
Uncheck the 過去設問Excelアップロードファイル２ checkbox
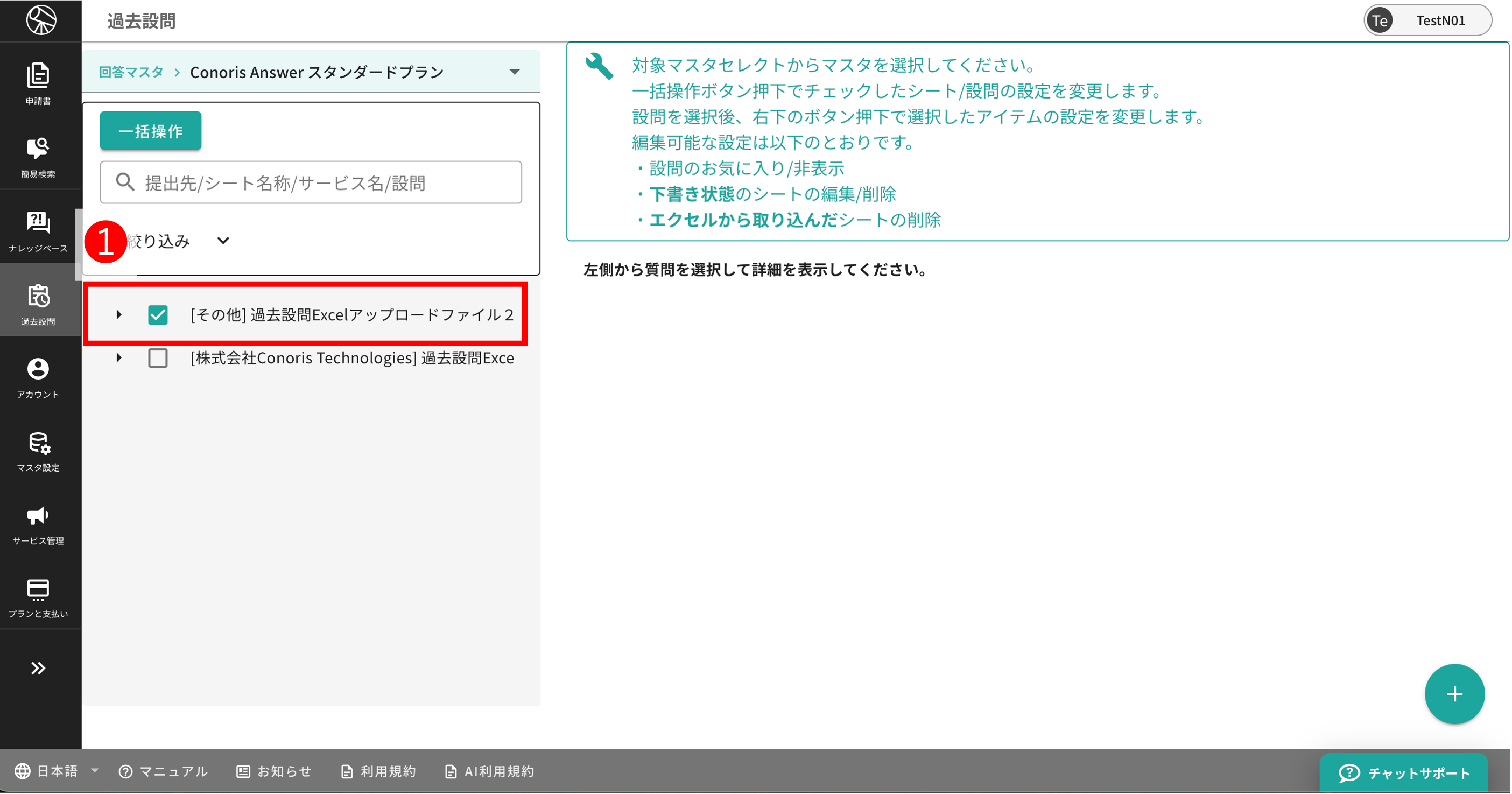click(x=157, y=314)
